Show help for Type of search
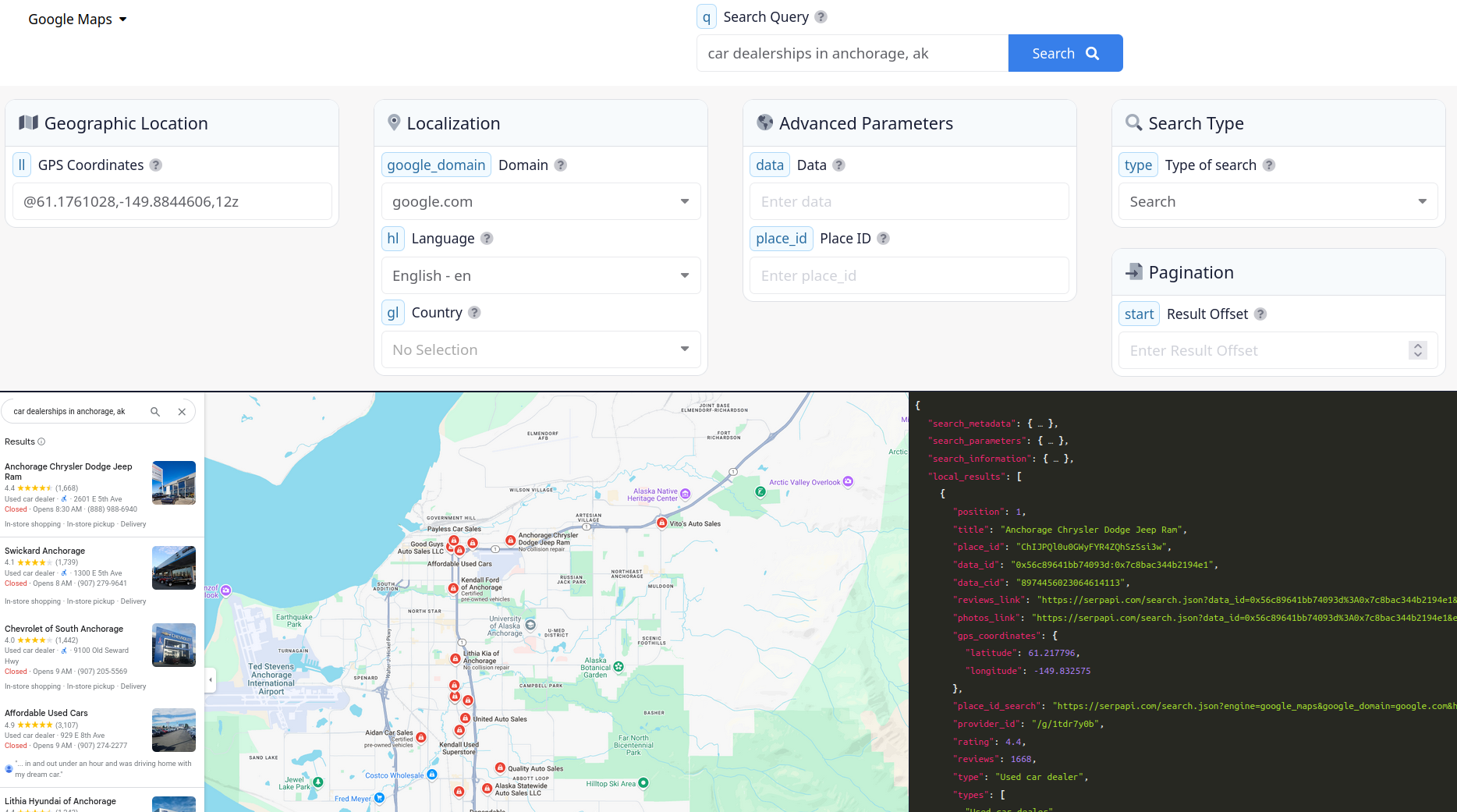This screenshot has width=1457, height=812. 1269,165
